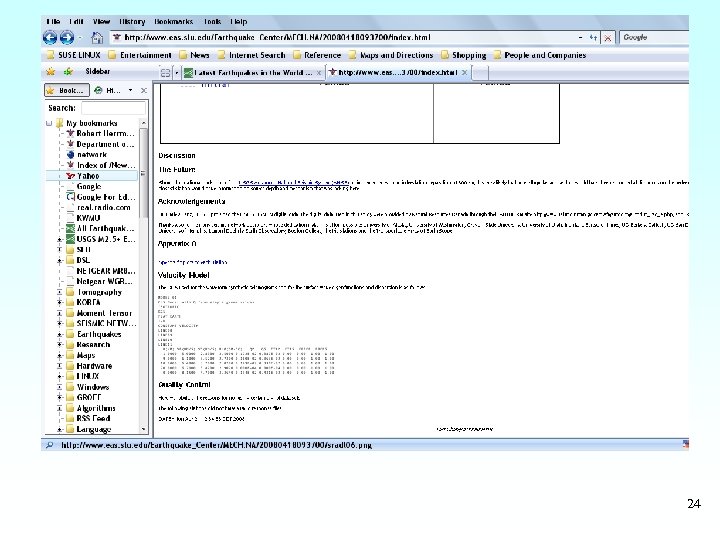Image resolution: width=720 pixels, height=540 pixels.
Task: Select the Yahoo bookmark
Action: [x=83, y=176]
